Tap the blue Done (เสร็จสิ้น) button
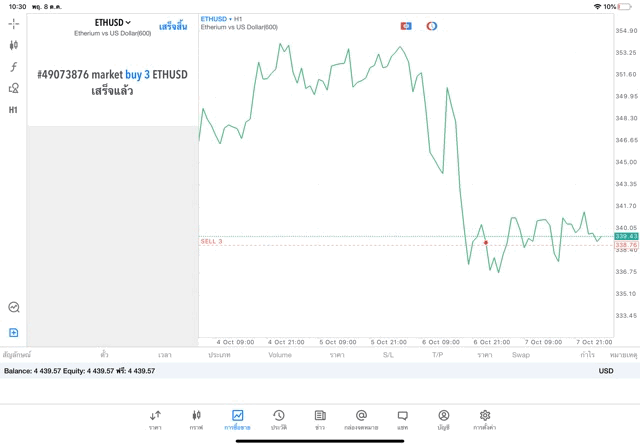The width and height of the screenshot is (640, 447). tap(173, 26)
